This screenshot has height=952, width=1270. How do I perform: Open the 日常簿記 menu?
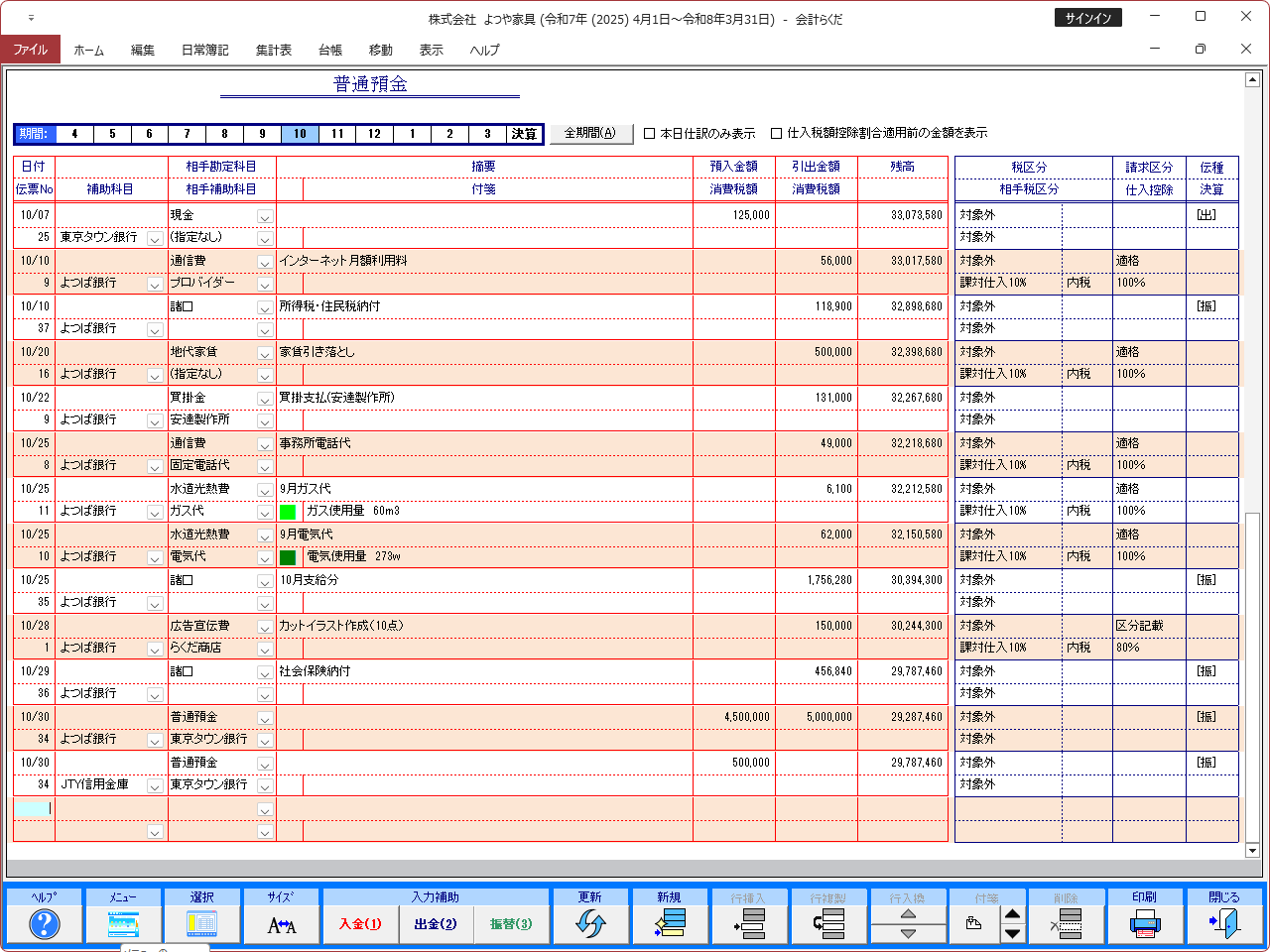[x=204, y=50]
